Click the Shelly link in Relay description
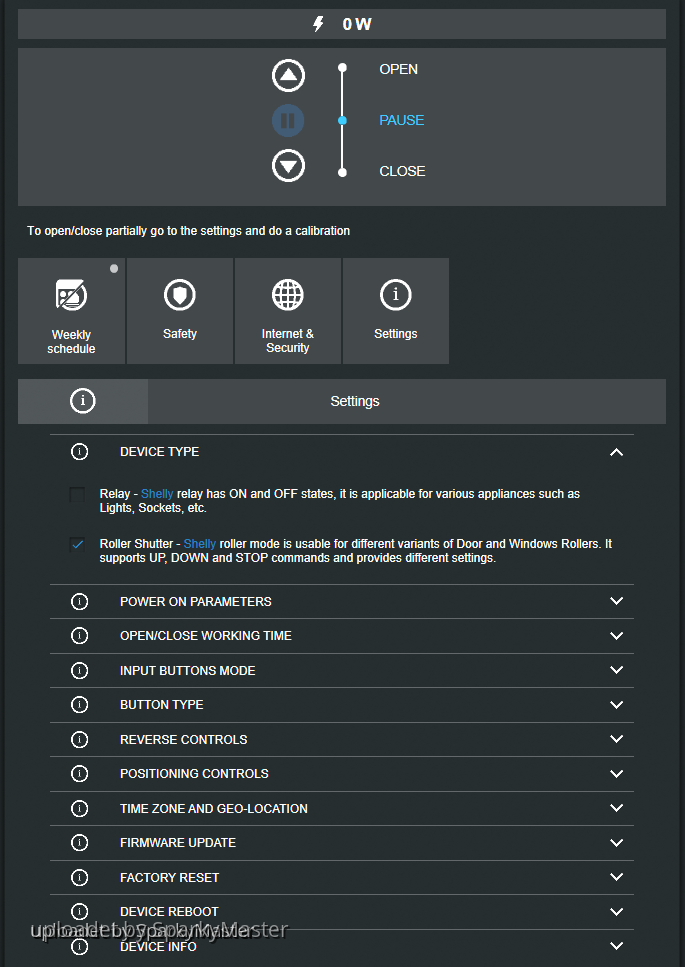This screenshot has height=967, width=685. point(157,494)
